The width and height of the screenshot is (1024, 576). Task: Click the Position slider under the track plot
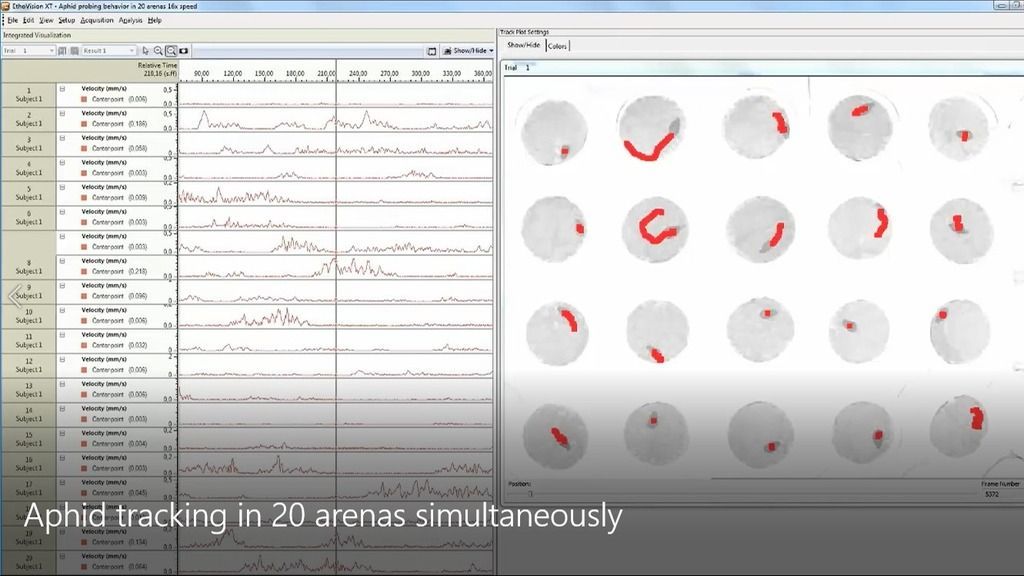(530, 494)
